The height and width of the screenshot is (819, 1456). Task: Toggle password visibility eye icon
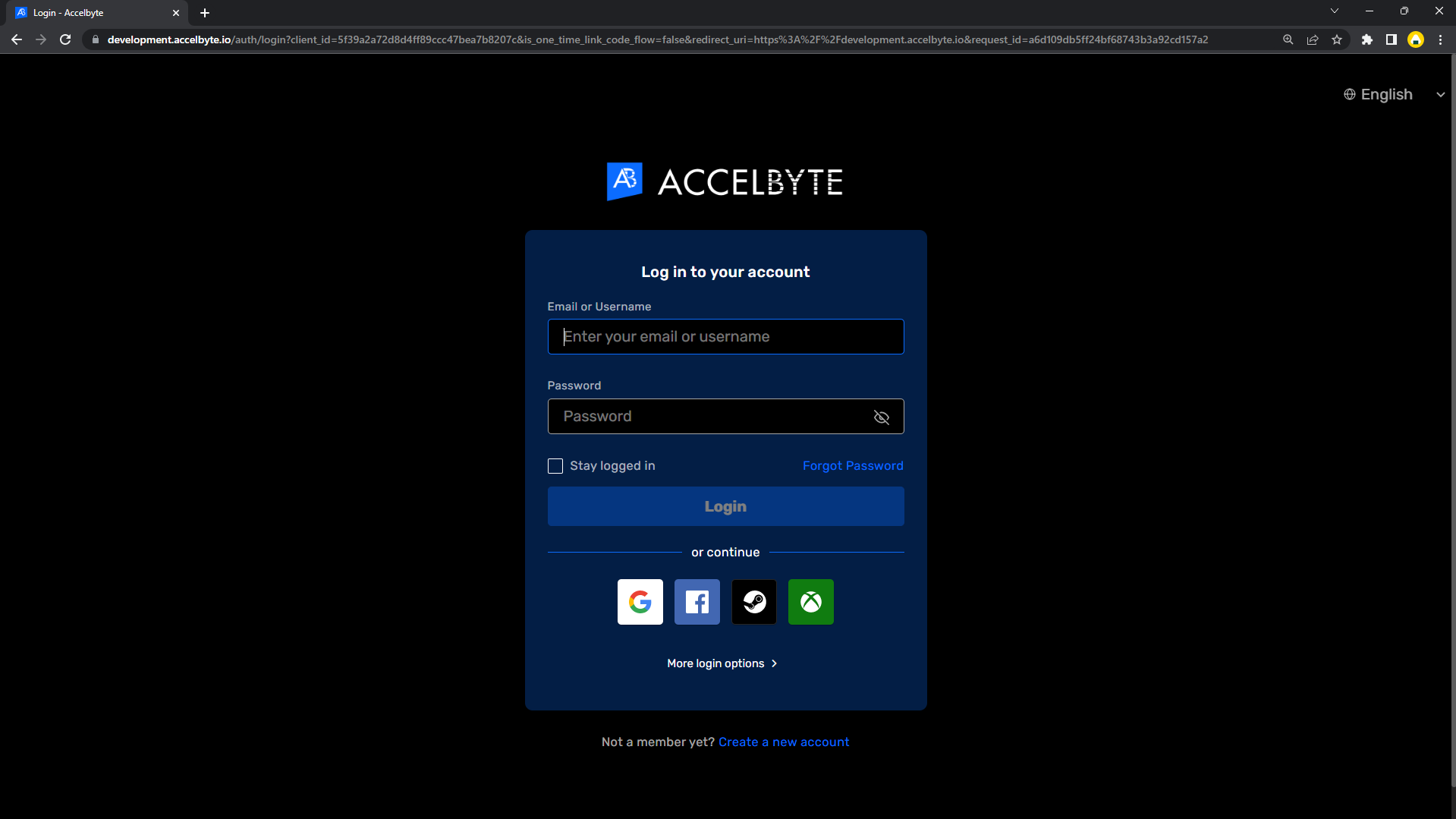(x=881, y=417)
